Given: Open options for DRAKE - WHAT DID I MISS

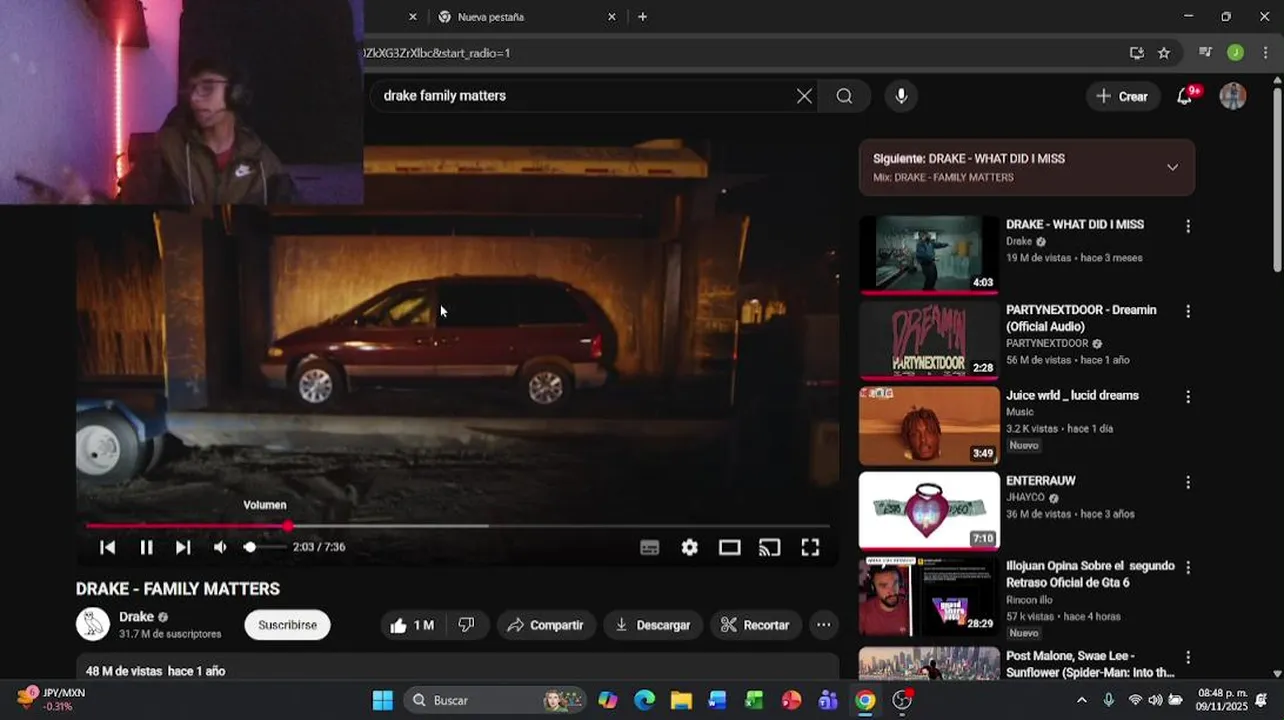Looking at the screenshot, I should [1188, 227].
